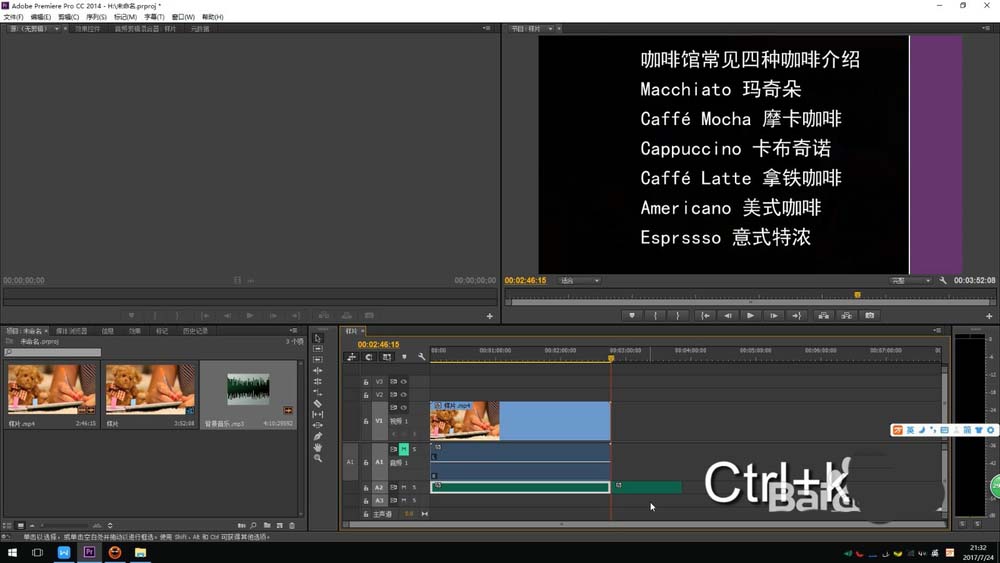Open Program monitor zoom level dropdown

[580, 281]
